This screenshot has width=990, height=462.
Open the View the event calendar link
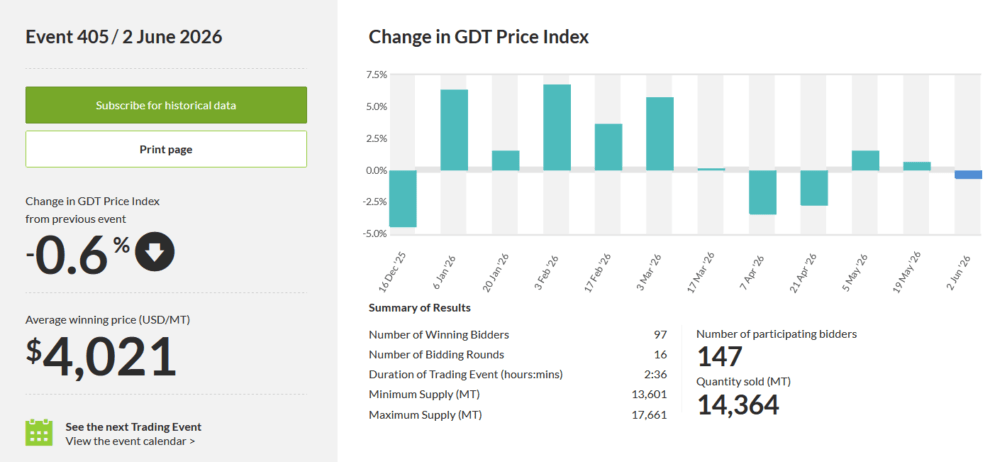coord(130,441)
